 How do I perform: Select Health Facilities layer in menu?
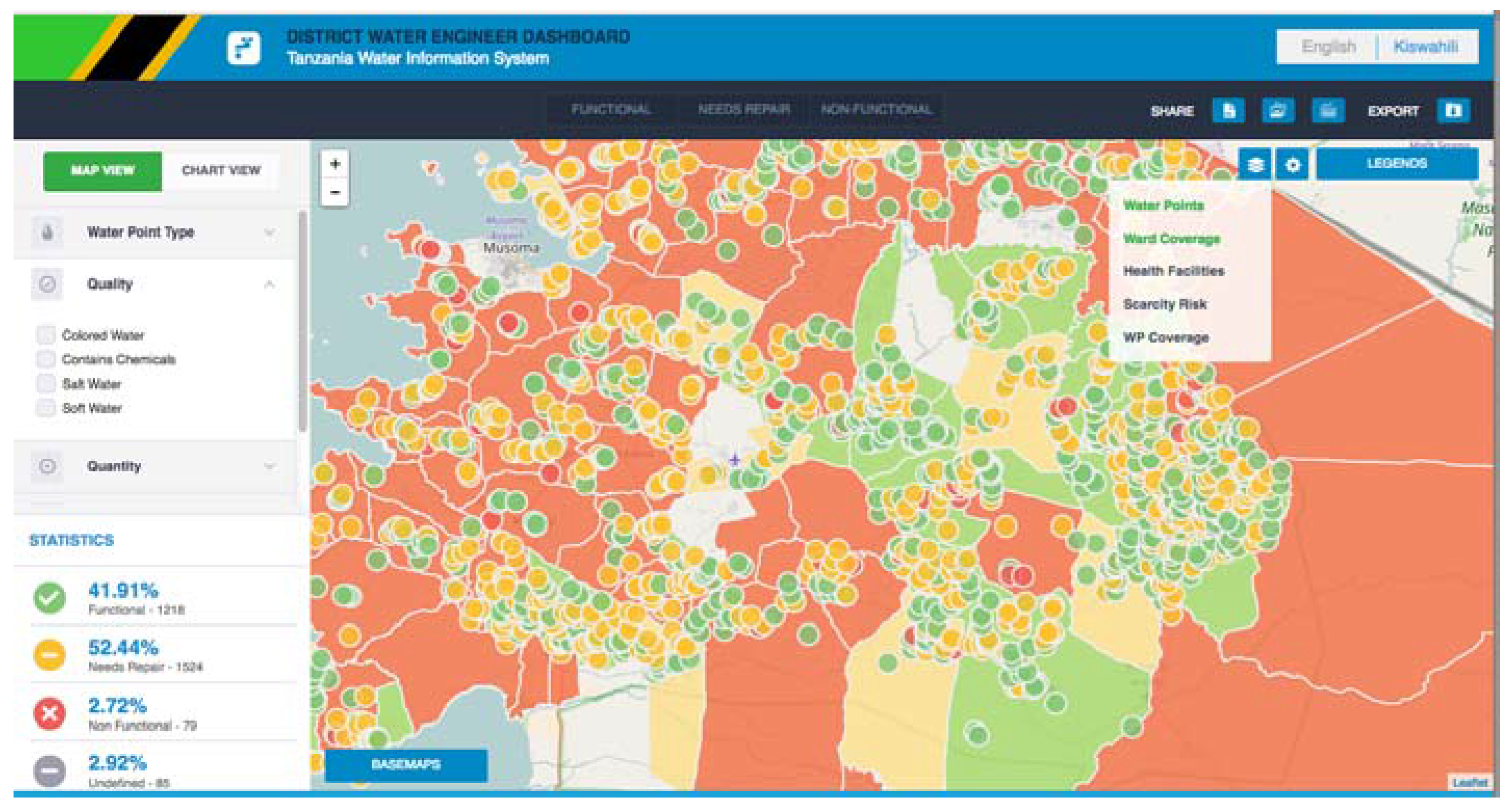click(1173, 271)
